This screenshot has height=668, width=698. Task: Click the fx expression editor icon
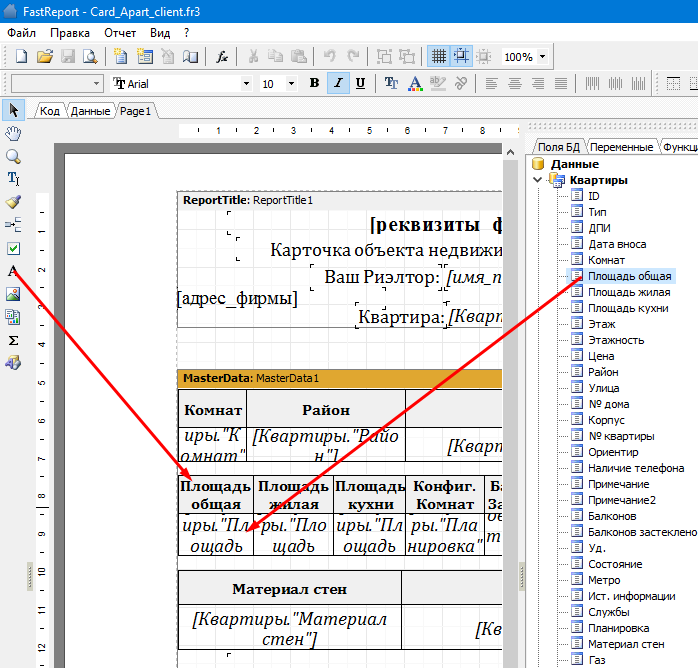[223, 57]
